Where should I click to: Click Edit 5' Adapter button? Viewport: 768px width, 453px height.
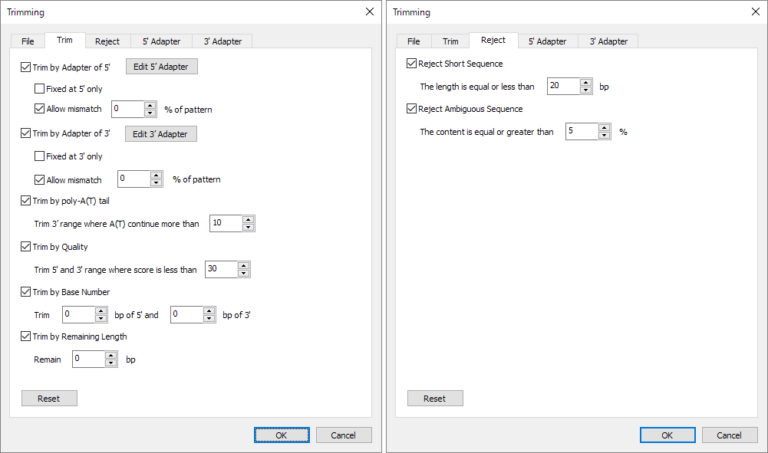coord(162,67)
